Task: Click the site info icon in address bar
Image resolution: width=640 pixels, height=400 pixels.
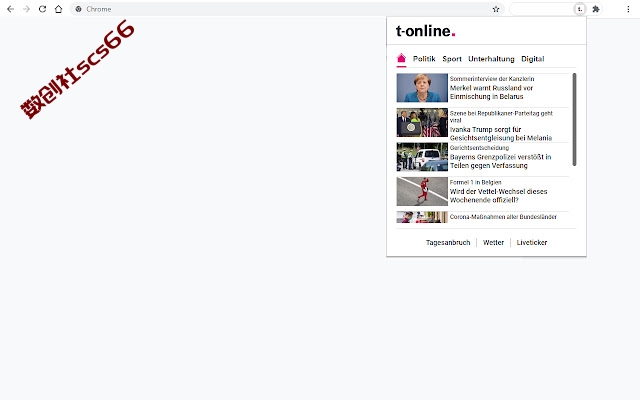Action: (78, 9)
